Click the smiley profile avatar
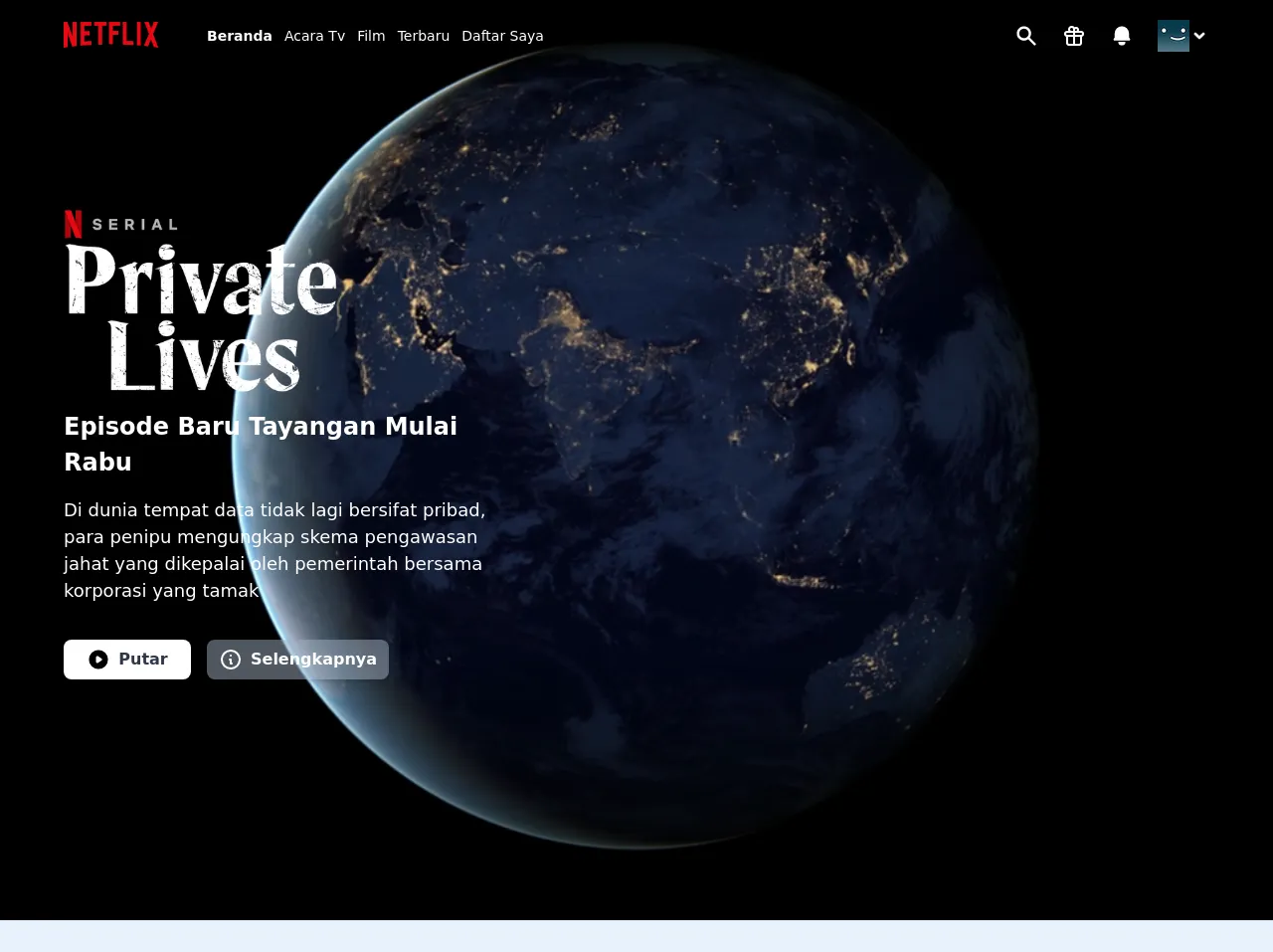 click(x=1173, y=36)
